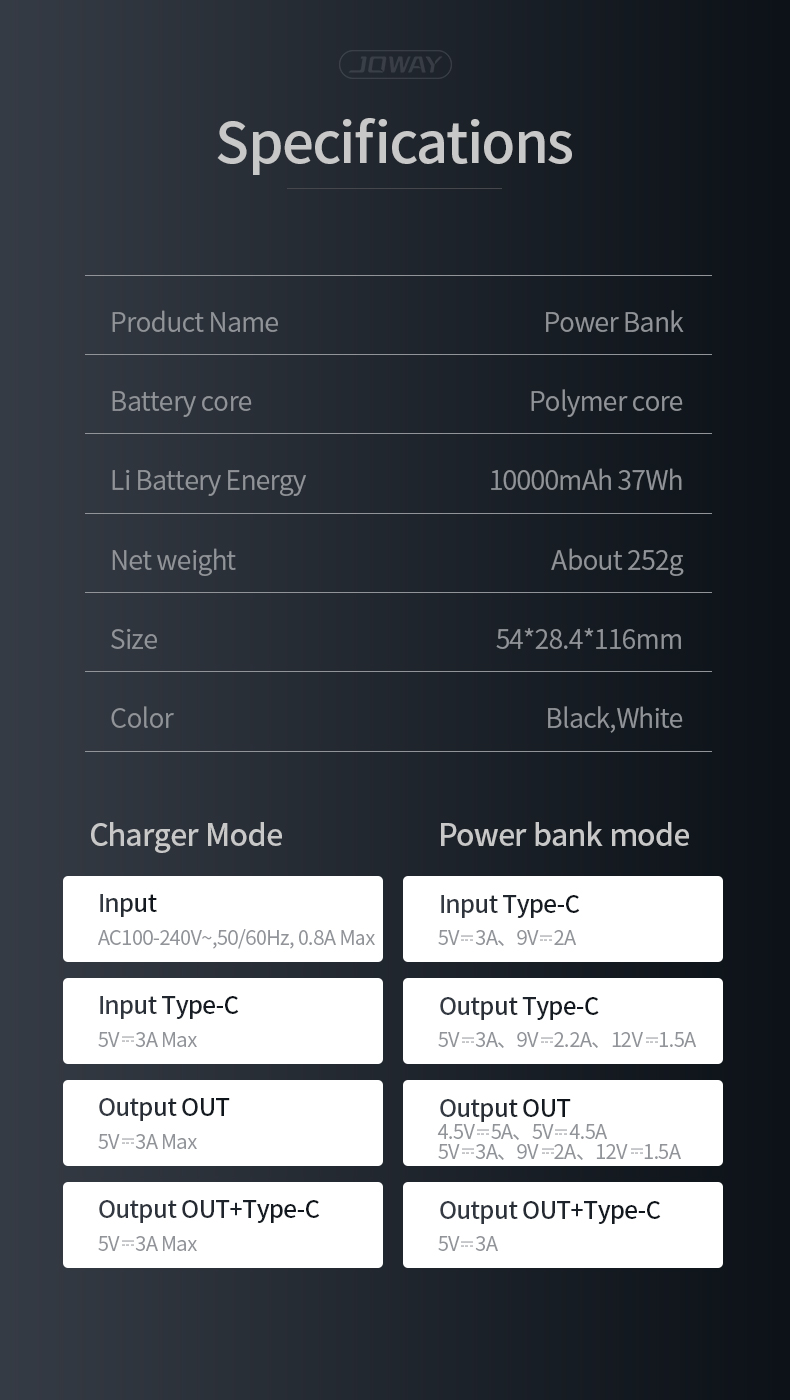The height and width of the screenshot is (1400, 790).
Task: Open Power bank Output OUT card
Action: [563, 1123]
